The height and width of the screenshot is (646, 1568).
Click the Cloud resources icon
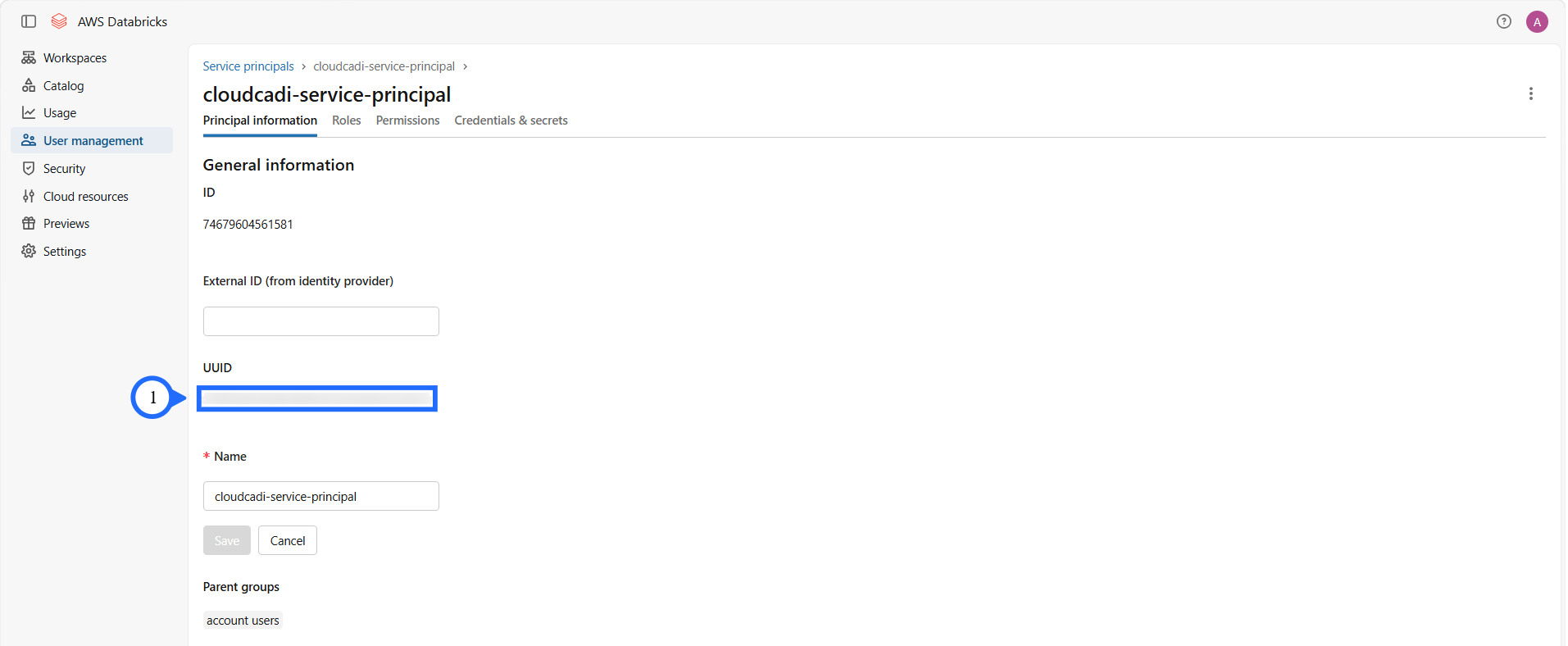[29, 196]
